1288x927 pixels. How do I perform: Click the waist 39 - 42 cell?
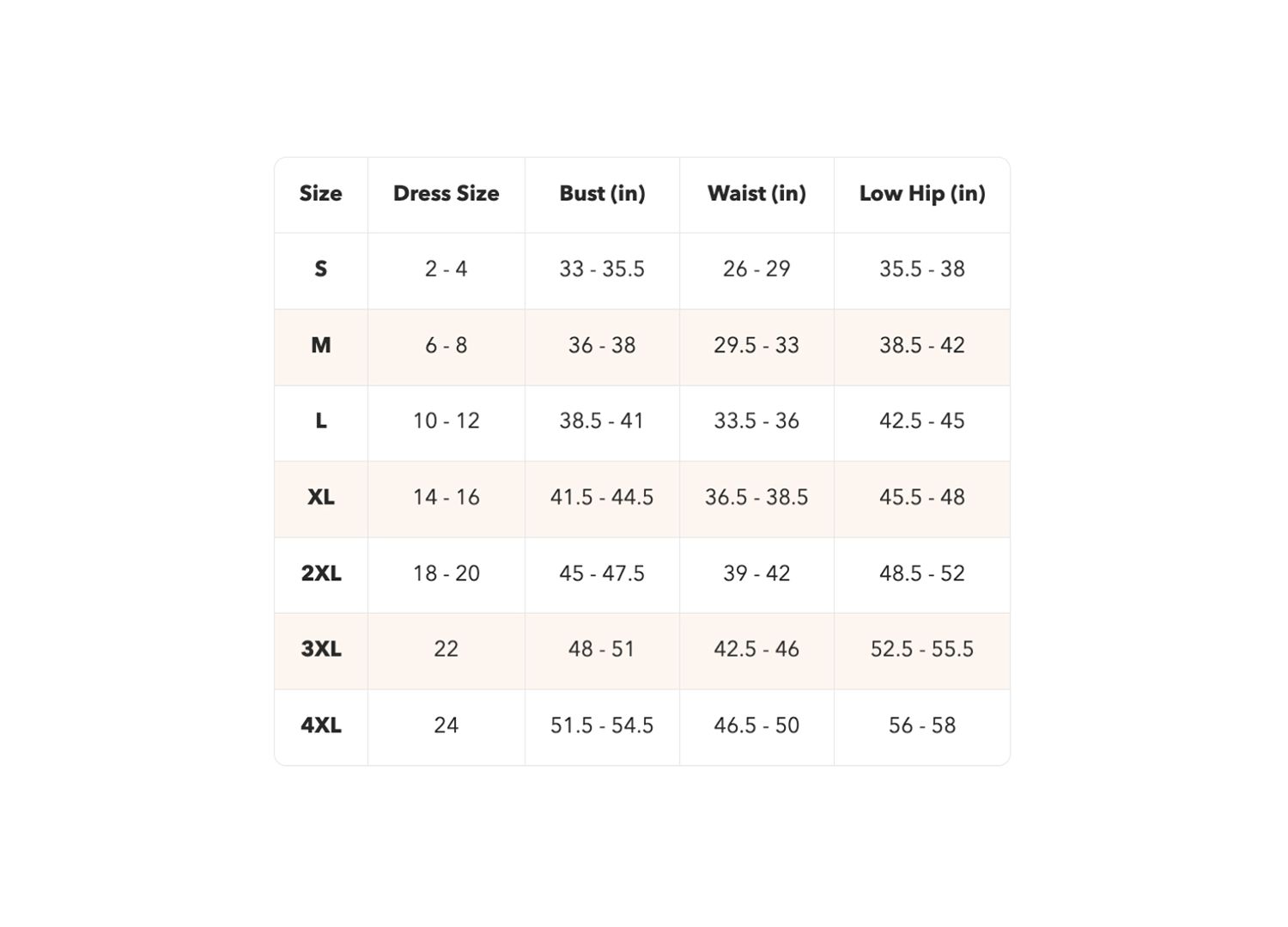[x=756, y=573]
